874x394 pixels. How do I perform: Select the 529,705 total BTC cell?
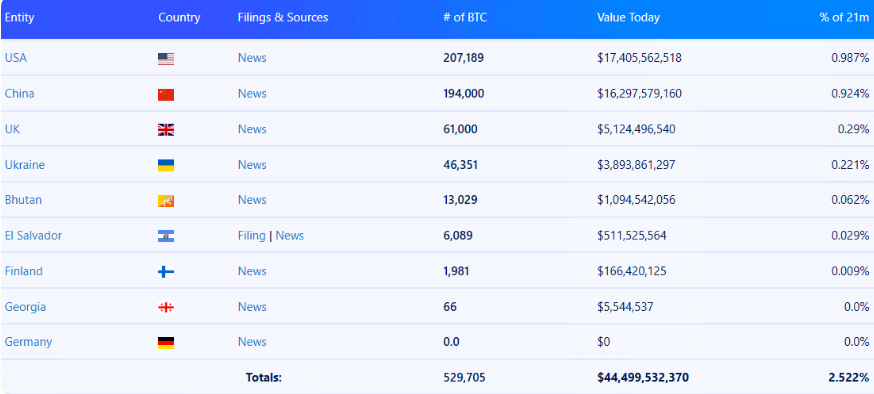[x=464, y=377]
